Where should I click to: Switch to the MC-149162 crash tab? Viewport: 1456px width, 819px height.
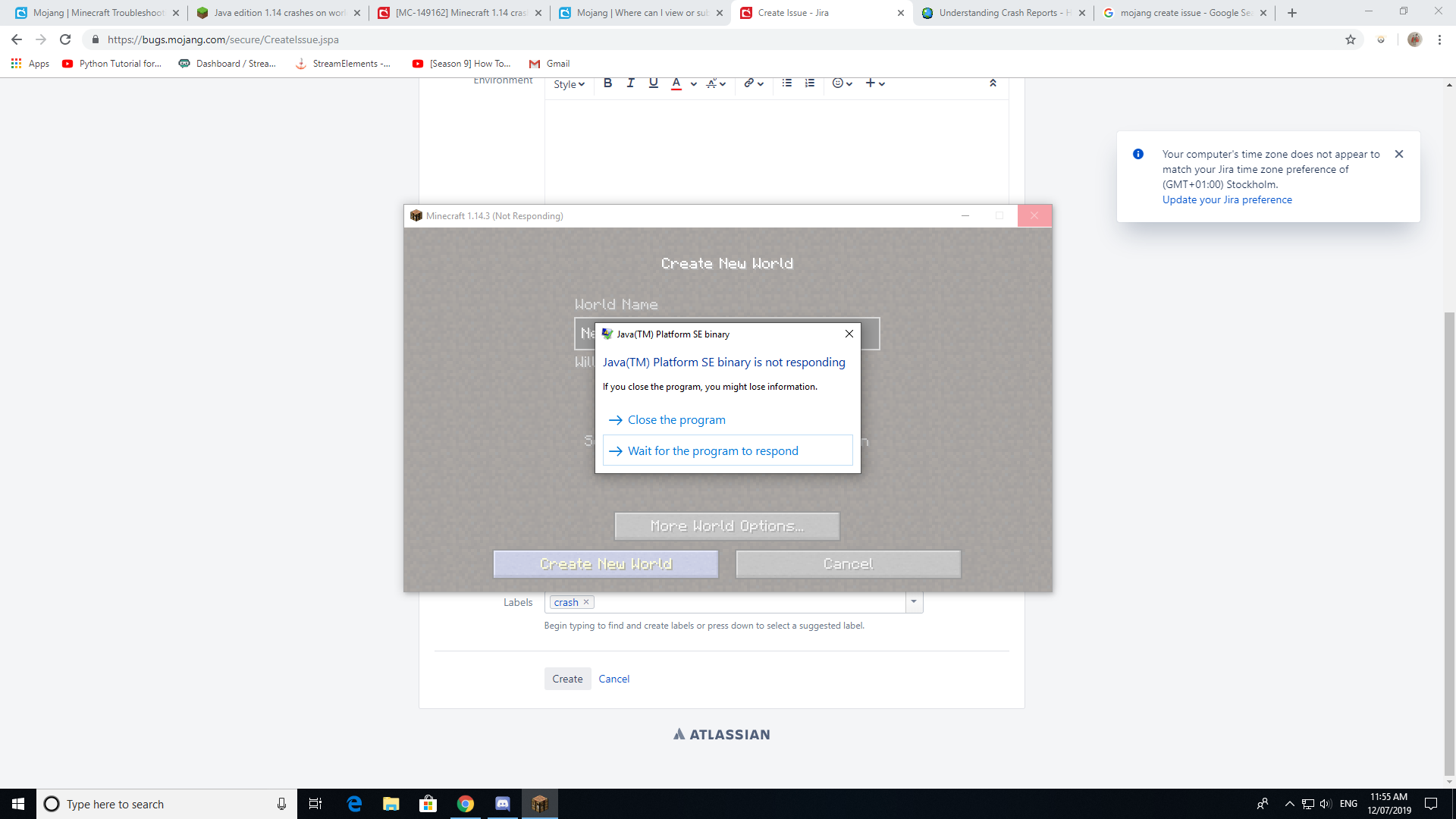pyautogui.click(x=455, y=13)
